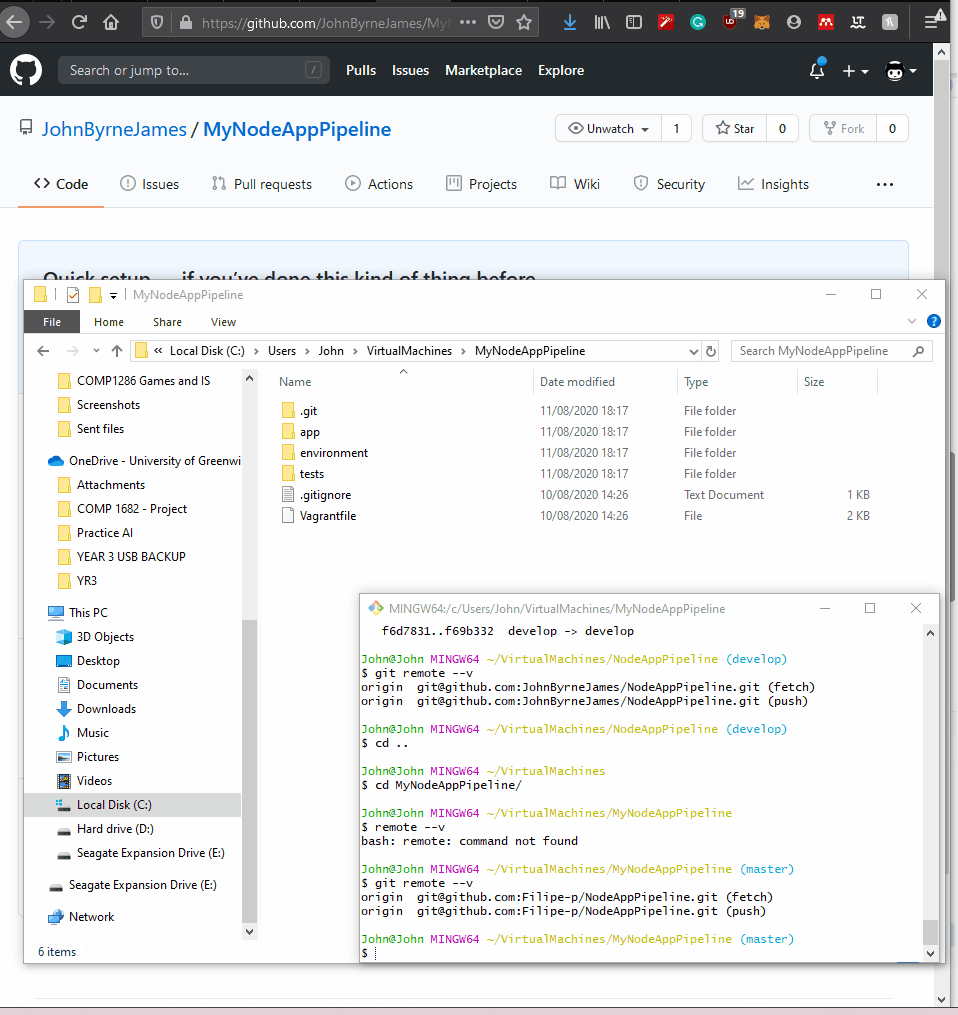This screenshot has height=1015, width=958.
Task: Select .gitignore text document
Action: tap(325, 495)
